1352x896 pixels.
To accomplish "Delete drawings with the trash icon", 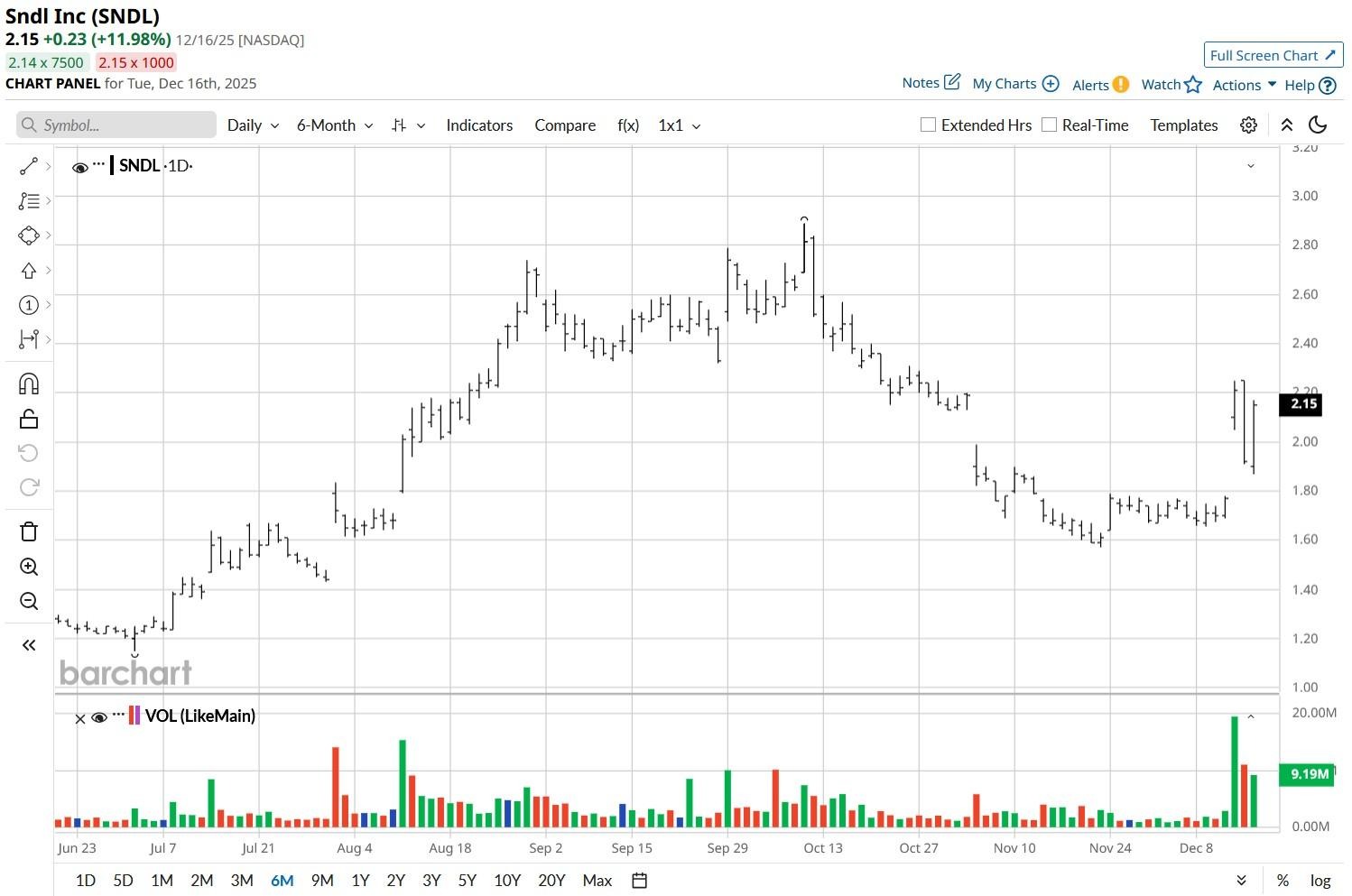I will pyautogui.click(x=29, y=531).
